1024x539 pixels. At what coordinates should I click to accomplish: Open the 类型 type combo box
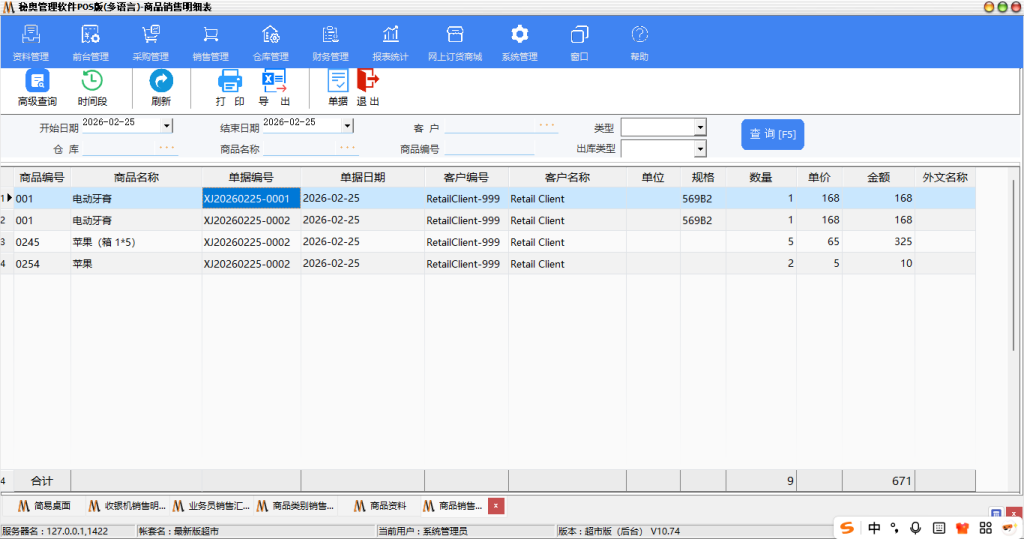pyautogui.click(x=700, y=127)
